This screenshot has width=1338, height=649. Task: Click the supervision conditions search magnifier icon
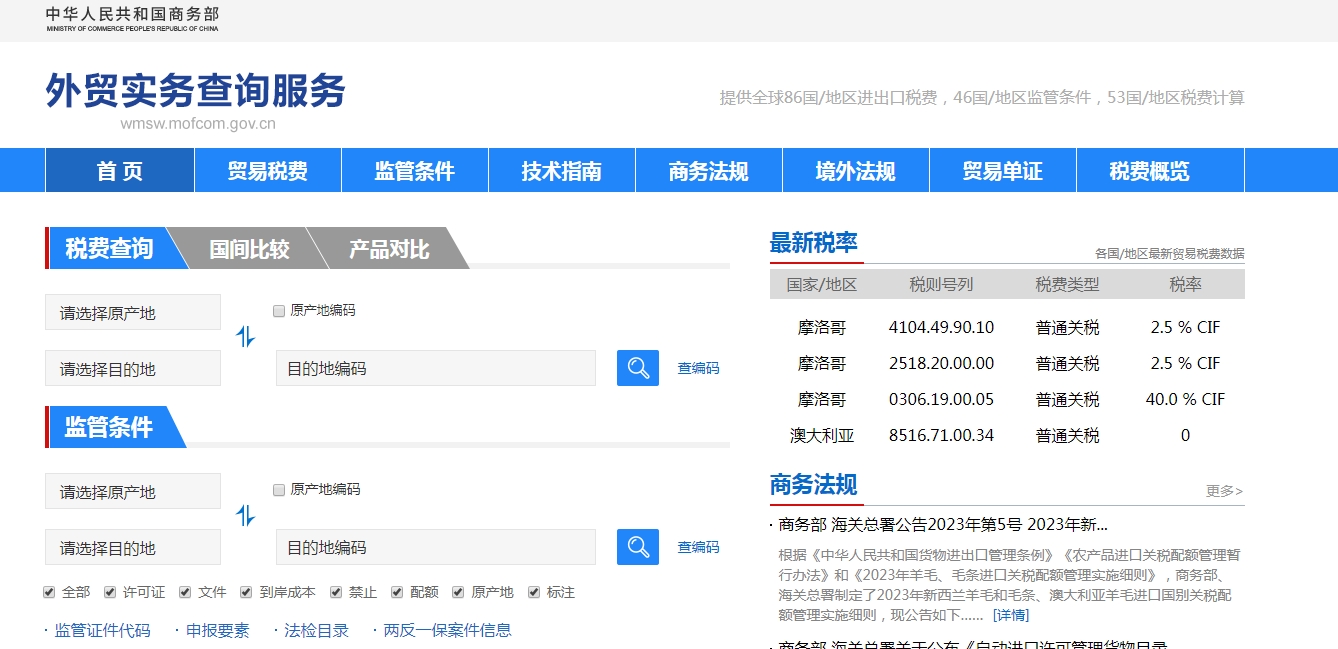(x=637, y=547)
